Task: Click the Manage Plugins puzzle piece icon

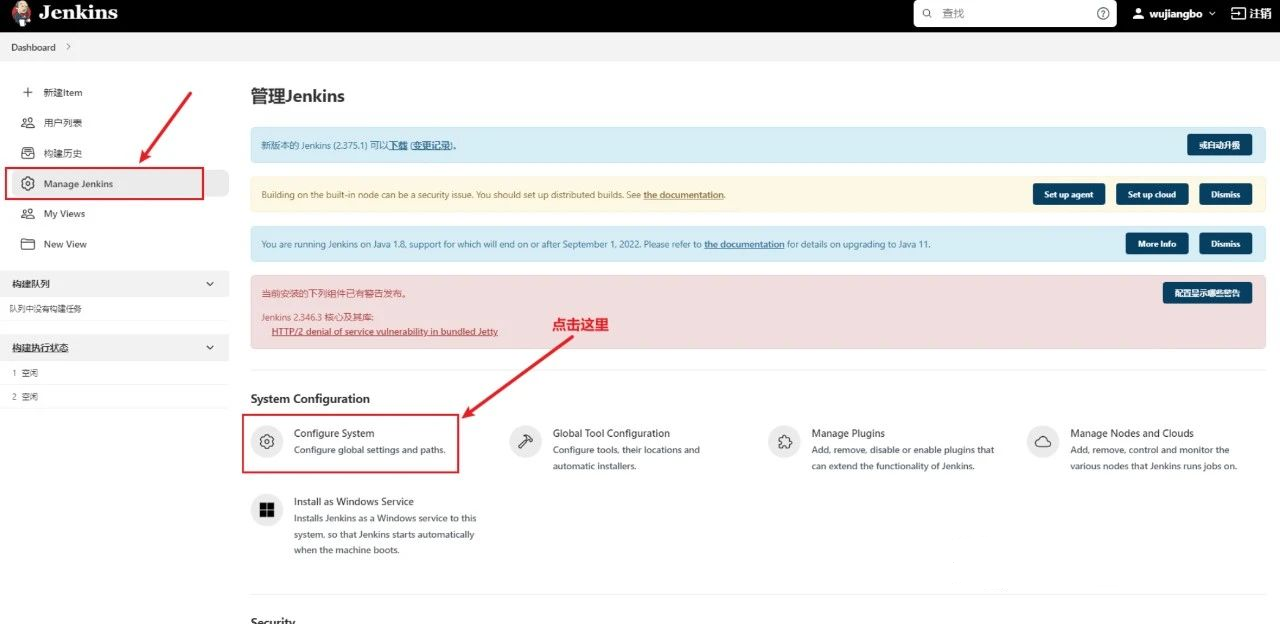Action: click(x=785, y=441)
